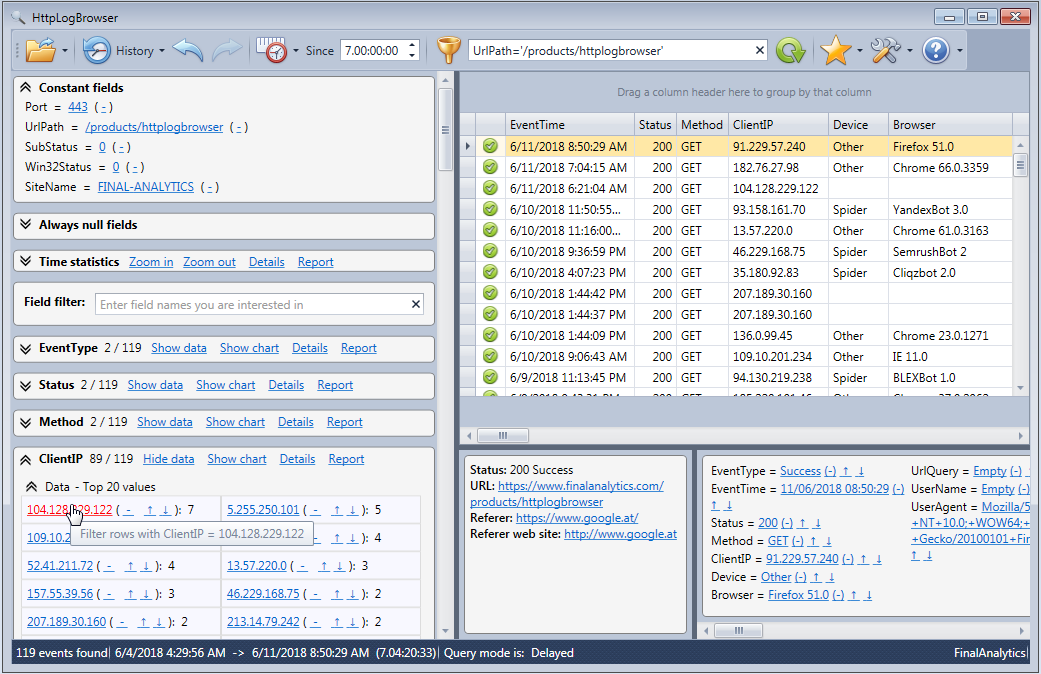
Task: Click the filter funnel icon
Action: [450, 50]
